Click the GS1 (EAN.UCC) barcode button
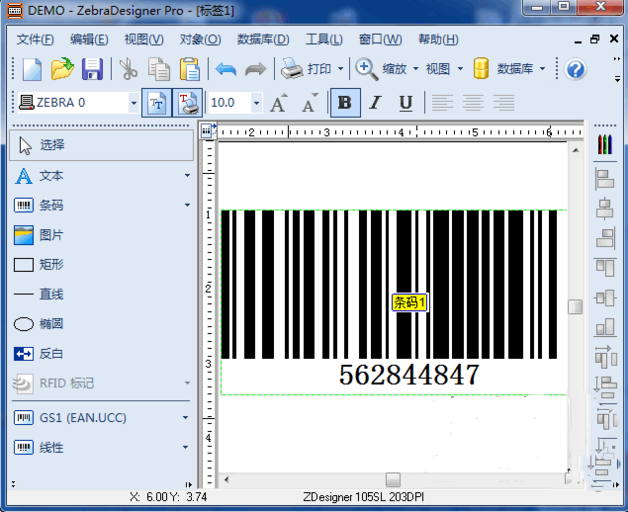 tap(70, 417)
